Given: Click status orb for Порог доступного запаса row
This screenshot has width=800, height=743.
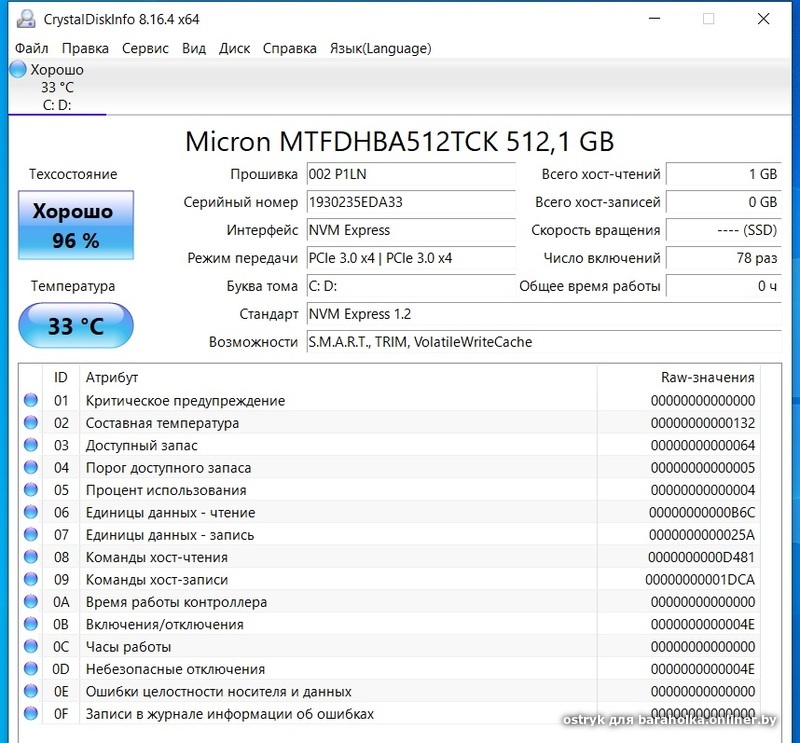Looking at the screenshot, I should [x=31, y=467].
